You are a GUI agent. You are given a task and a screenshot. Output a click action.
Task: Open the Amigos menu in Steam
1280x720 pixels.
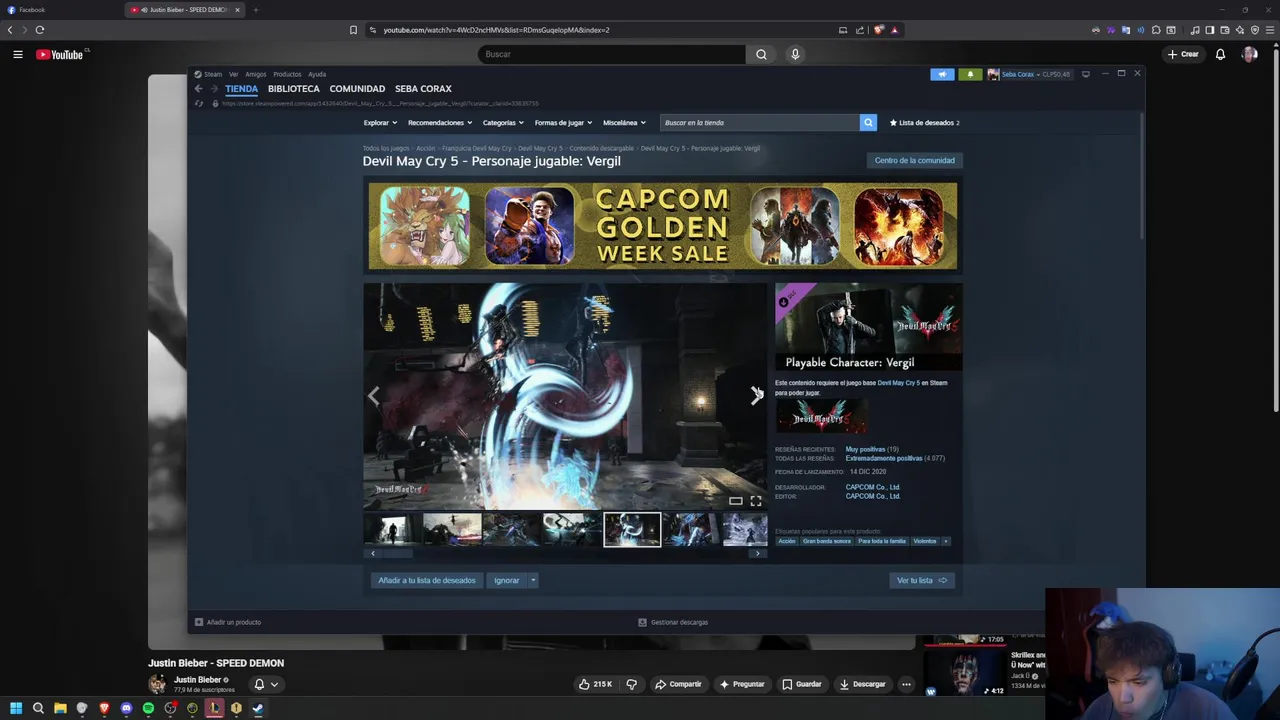tap(255, 74)
